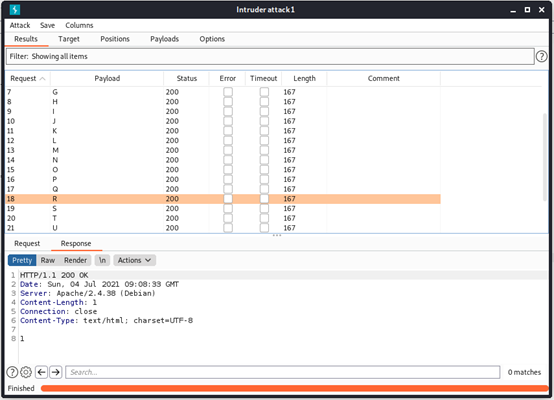Open the Attack menu
Viewport: 554px width, 400px height.
pos(20,25)
